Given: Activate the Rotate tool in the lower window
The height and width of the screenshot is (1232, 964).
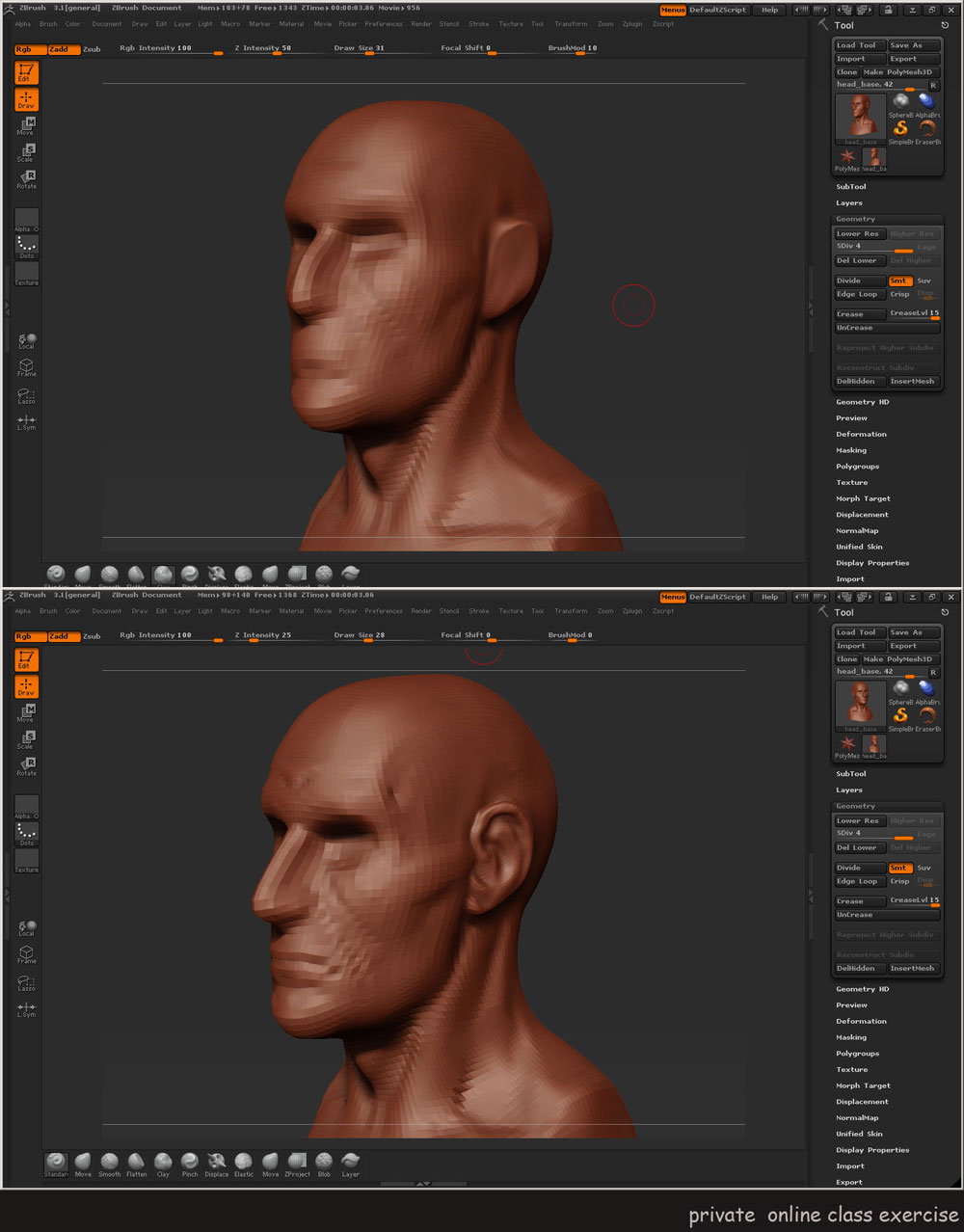Looking at the screenshot, I should click(x=26, y=765).
